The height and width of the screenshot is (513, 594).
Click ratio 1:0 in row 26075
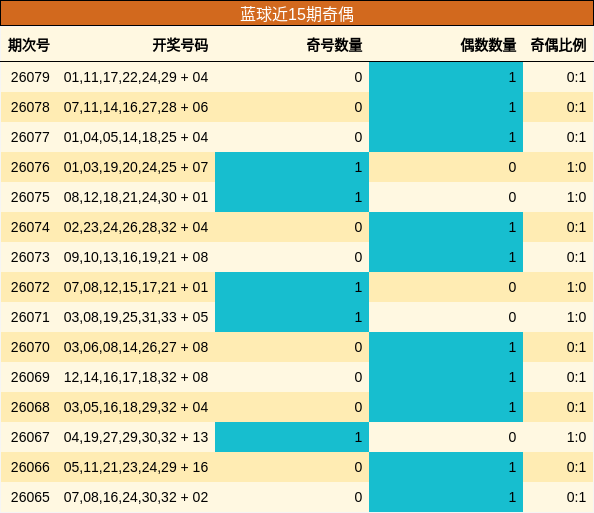(x=576, y=197)
